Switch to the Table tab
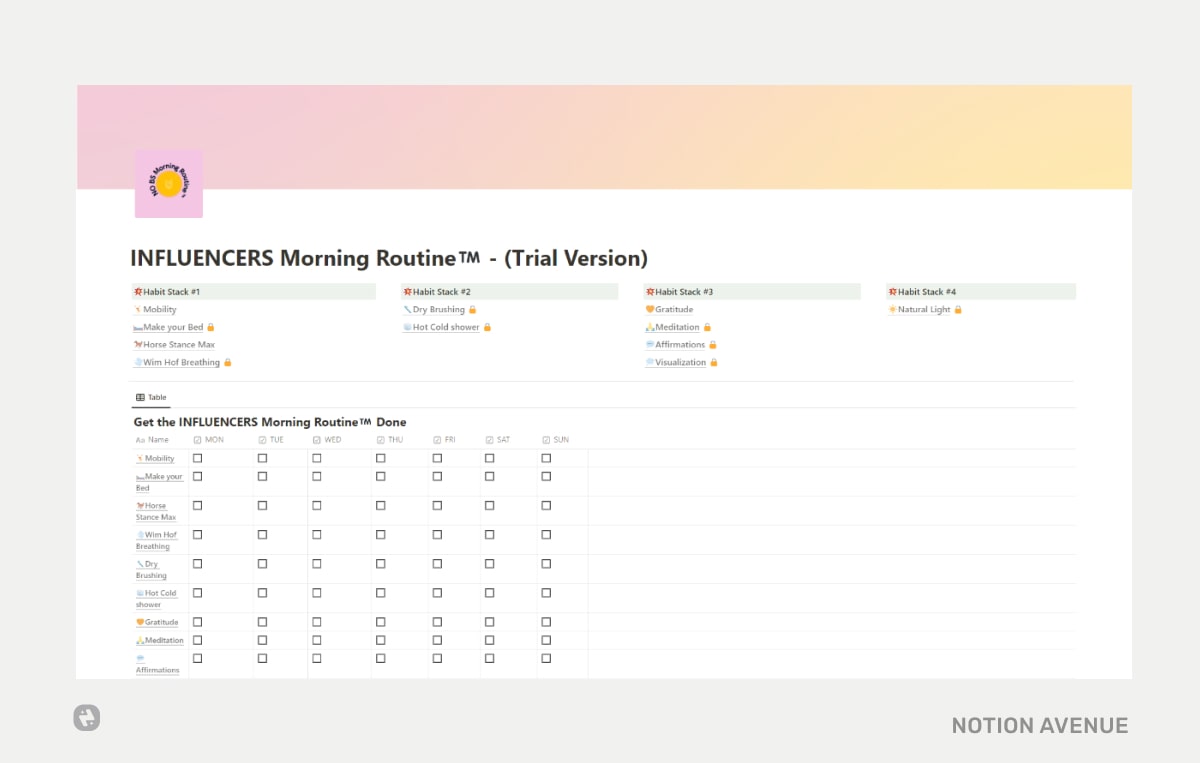Image resolution: width=1200 pixels, height=763 pixels. (150, 397)
